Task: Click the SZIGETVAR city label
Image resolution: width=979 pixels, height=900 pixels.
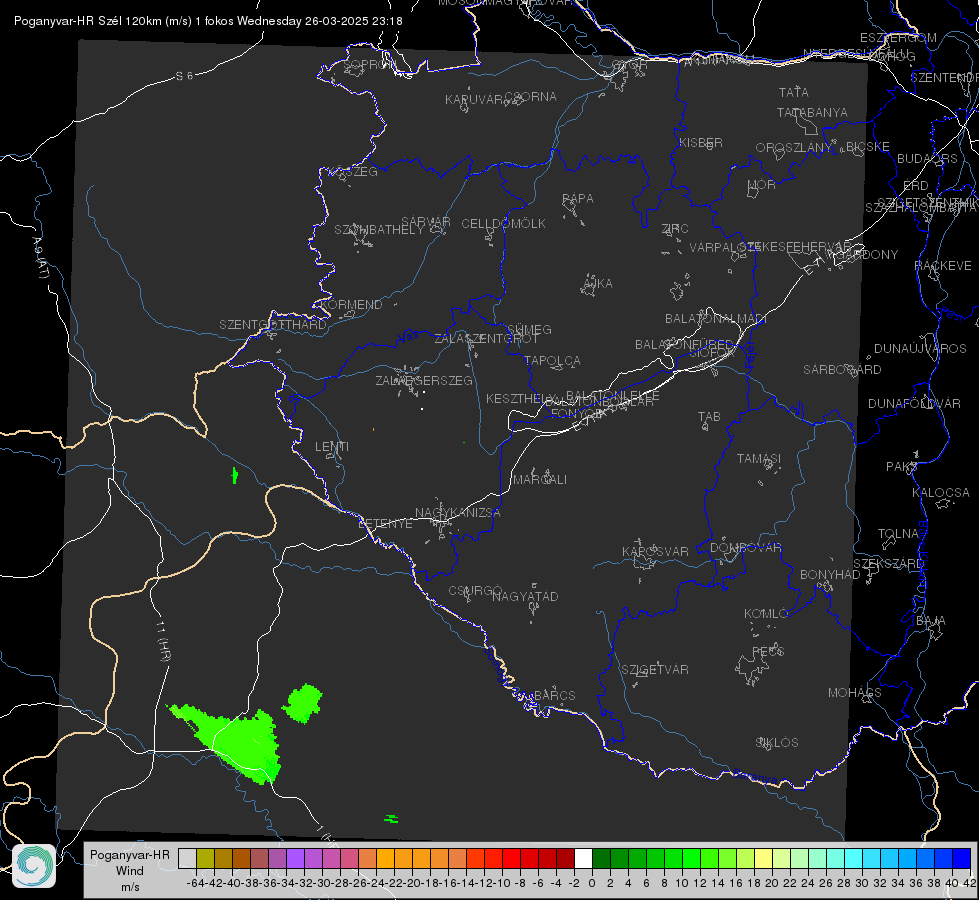Action: click(x=655, y=669)
